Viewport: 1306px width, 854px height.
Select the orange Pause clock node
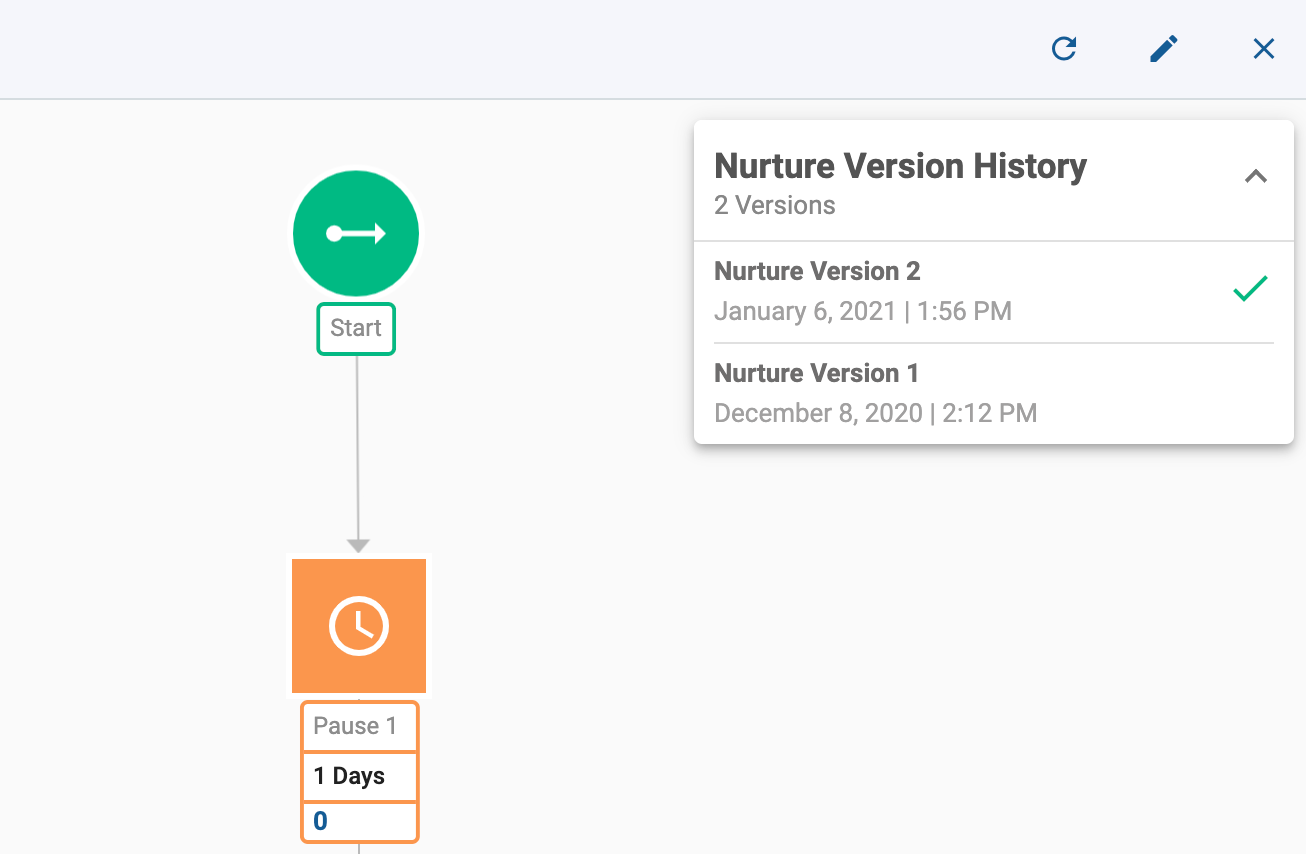click(x=359, y=626)
